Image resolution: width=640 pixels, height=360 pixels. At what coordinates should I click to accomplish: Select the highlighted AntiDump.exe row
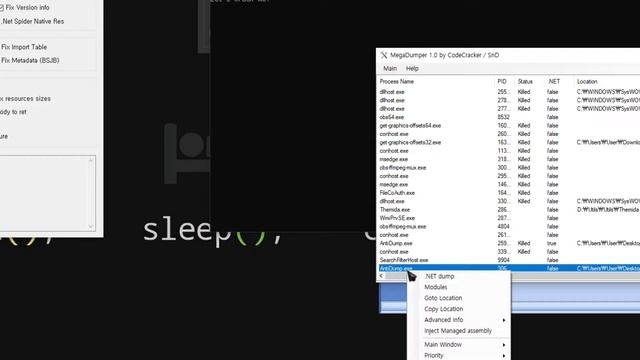509,269
